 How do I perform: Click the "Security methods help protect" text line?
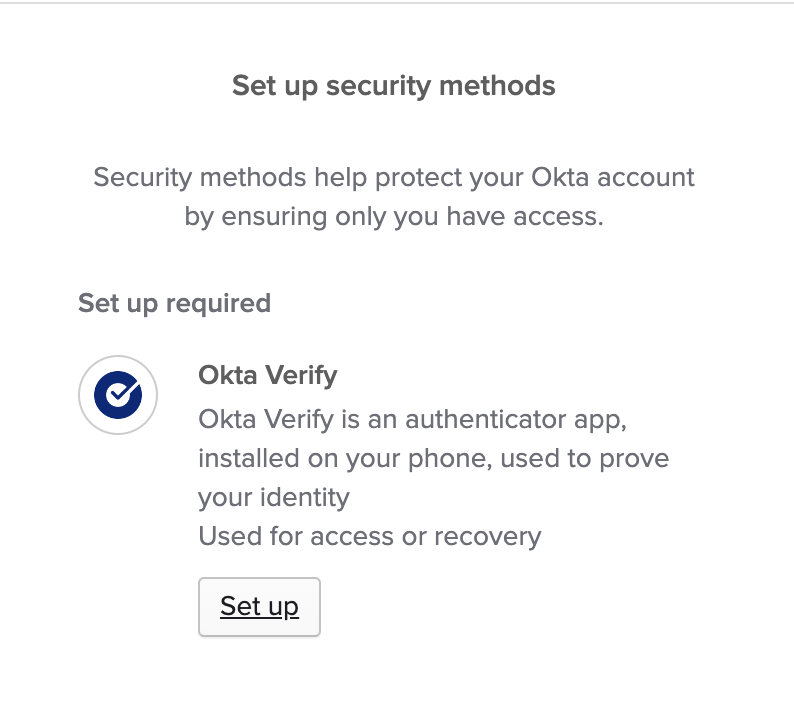point(393,178)
